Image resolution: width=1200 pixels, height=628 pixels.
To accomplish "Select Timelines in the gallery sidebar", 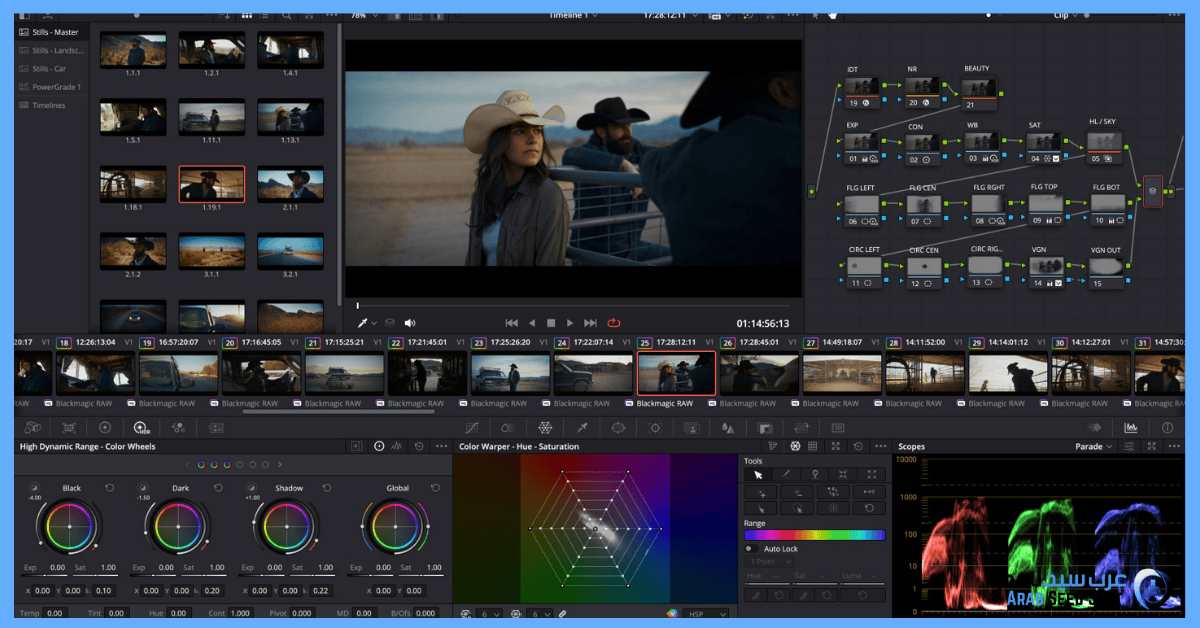I will 40,105.
